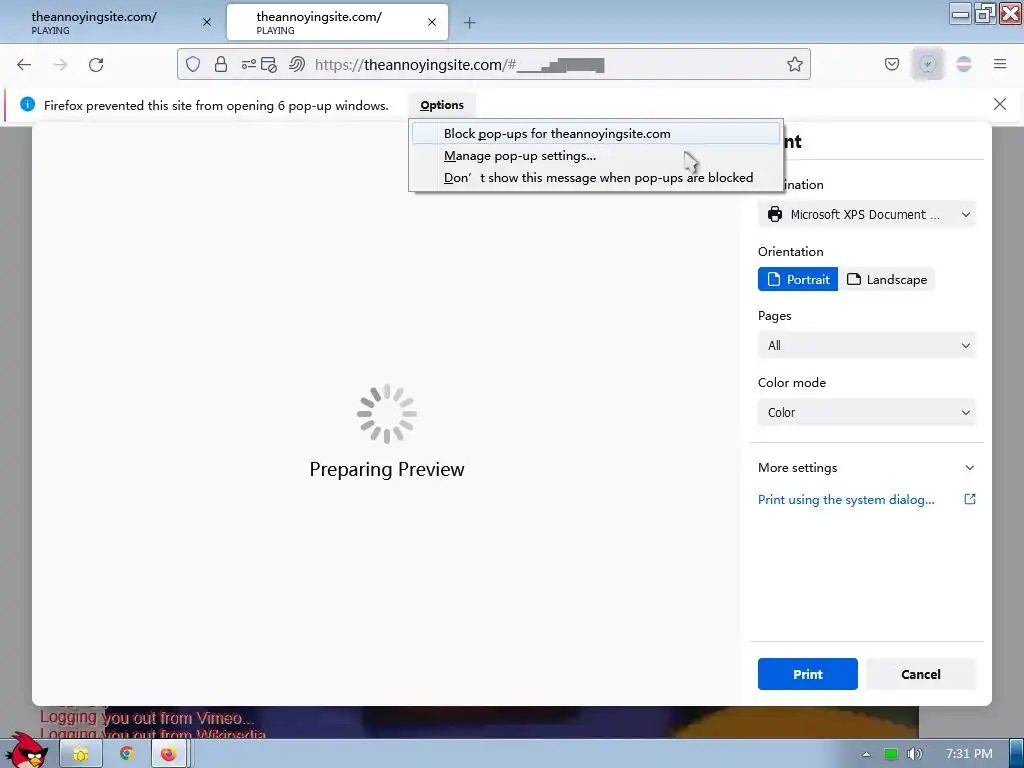Select Landscape orientation
This screenshot has height=768, width=1024.
pyautogui.click(x=887, y=280)
